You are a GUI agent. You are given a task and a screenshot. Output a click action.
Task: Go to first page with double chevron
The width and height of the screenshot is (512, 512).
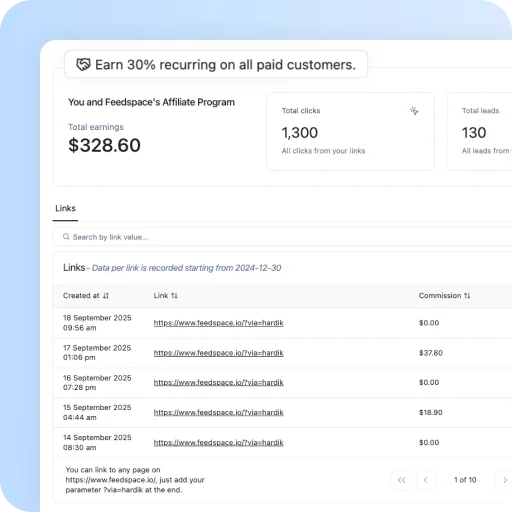[402, 480]
